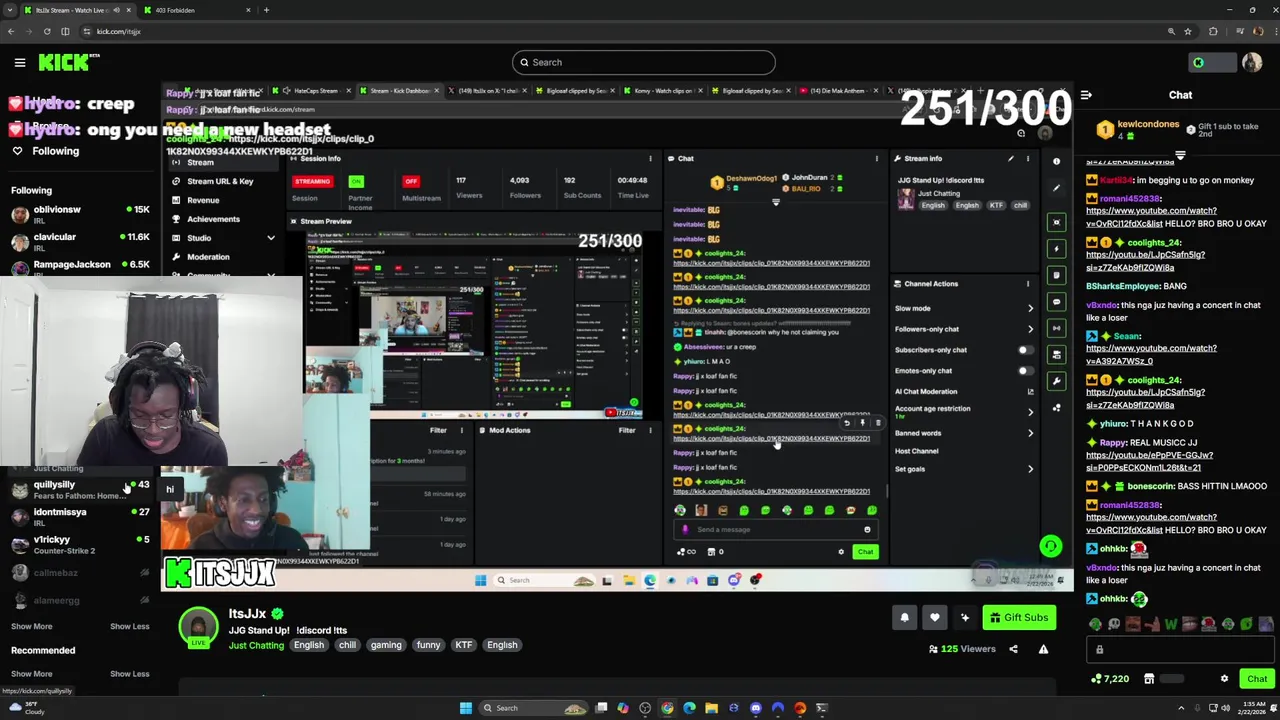Open Windows Start button on taskbar
This screenshot has width=1280, height=720.
tap(465, 708)
